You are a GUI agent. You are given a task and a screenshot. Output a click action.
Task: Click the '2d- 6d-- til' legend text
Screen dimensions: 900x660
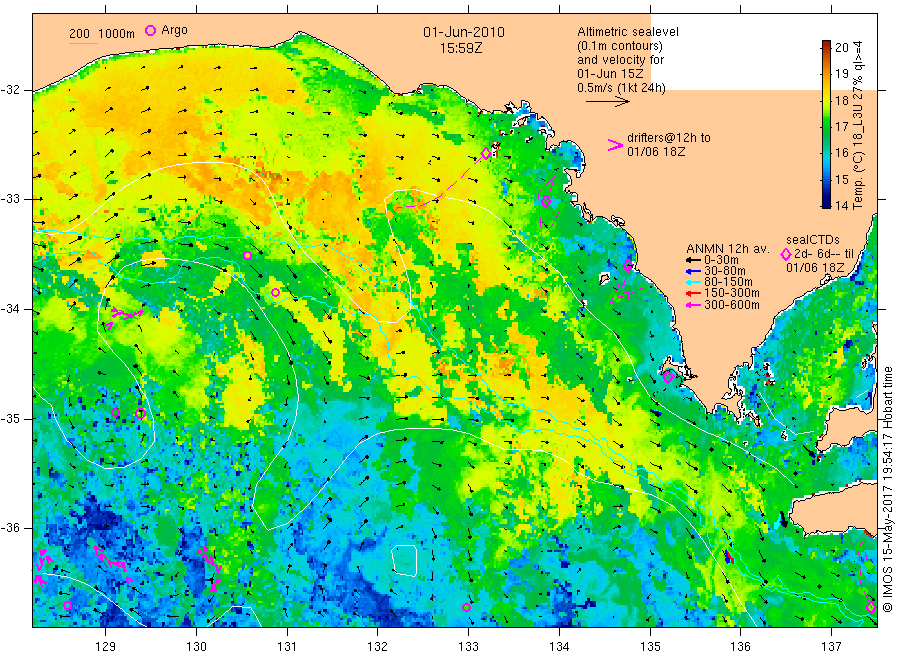click(x=824, y=254)
